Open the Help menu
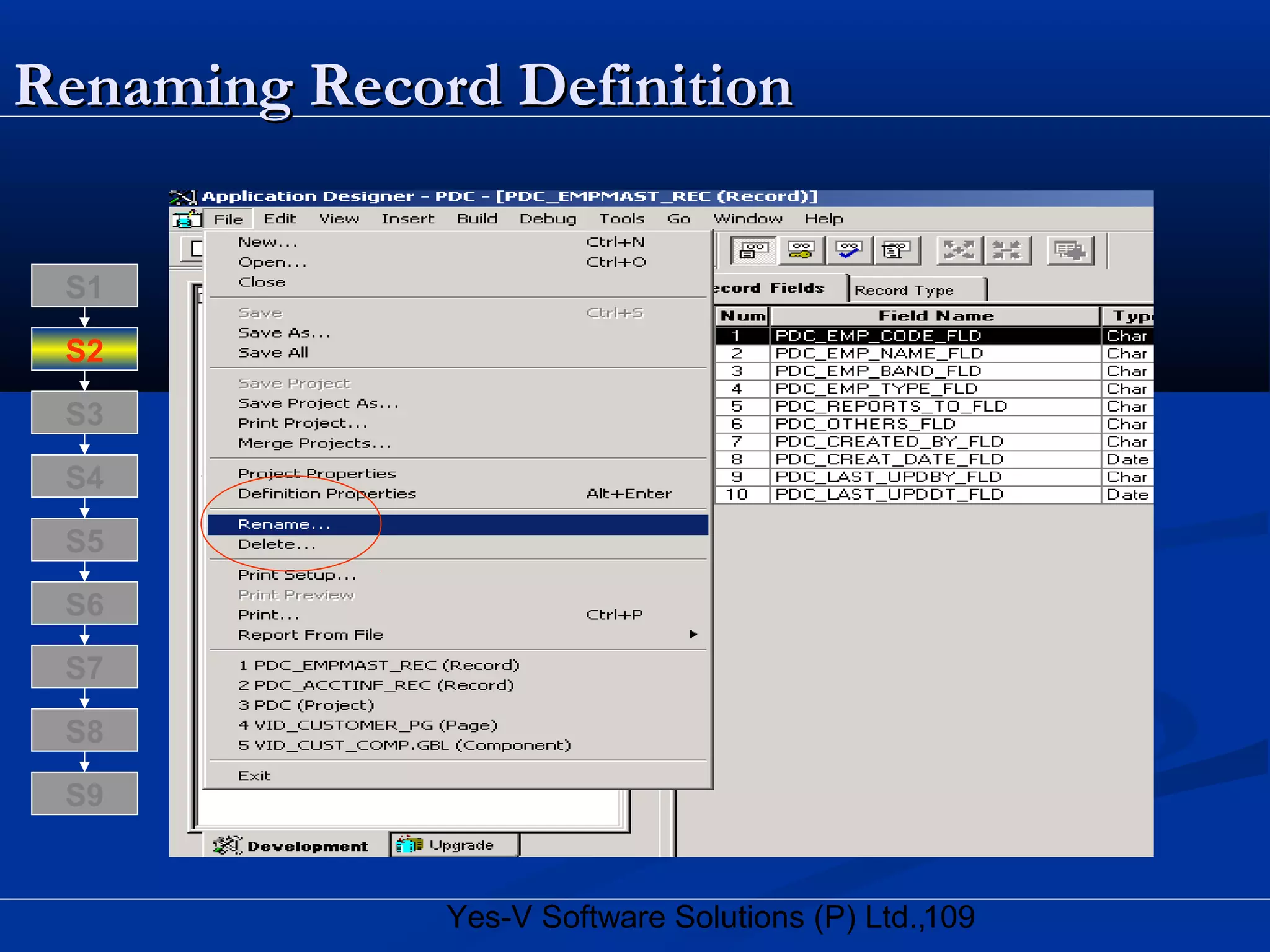This screenshot has height=952, width=1270. click(x=824, y=219)
